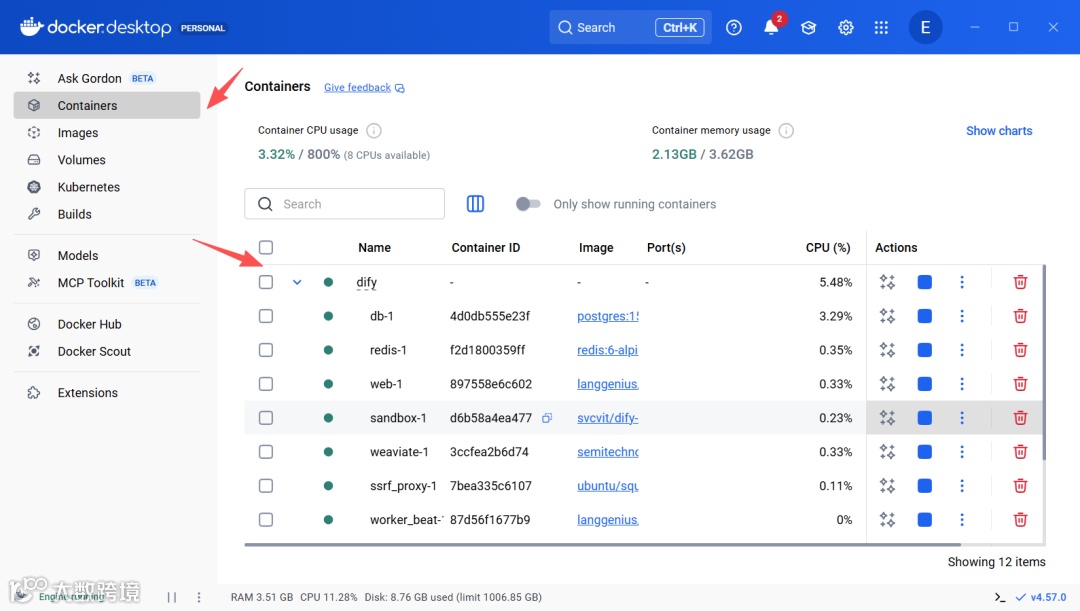Image resolution: width=1080 pixels, height=611 pixels.
Task: Ask Gordon about ssrf_proxy-1 container
Action: [x=887, y=486]
